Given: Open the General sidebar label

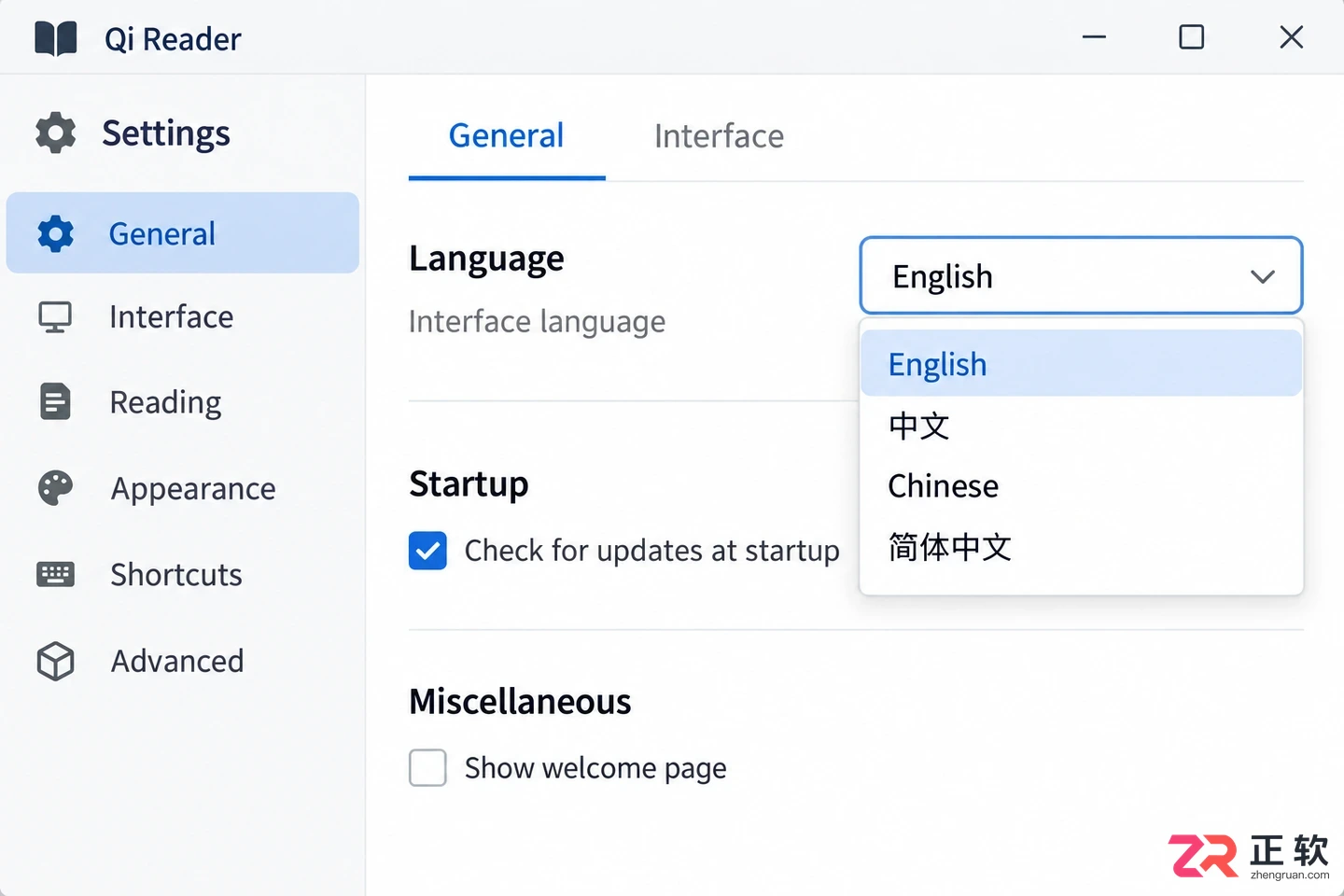Looking at the screenshot, I should coord(162,233).
